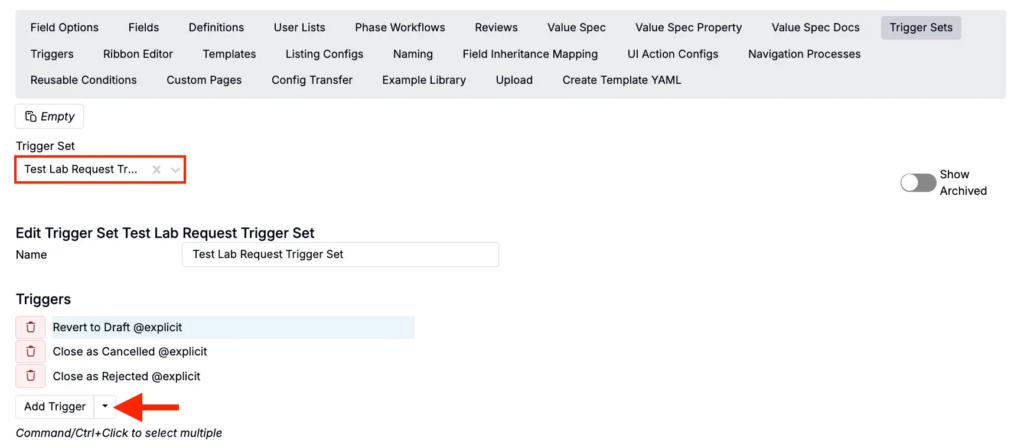Switch to the Phase Workflows tab

[x=400, y=27]
